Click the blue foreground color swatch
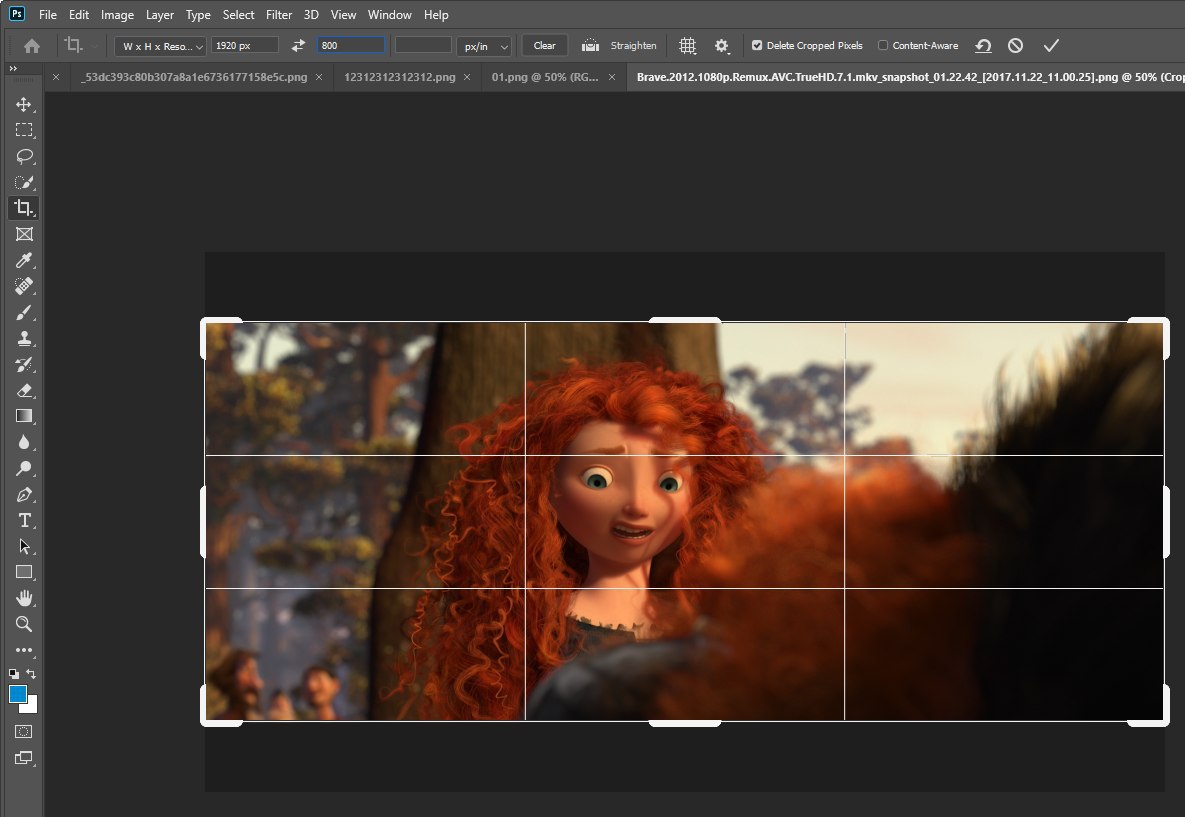The width and height of the screenshot is (1185, 817). click(17, 694)
